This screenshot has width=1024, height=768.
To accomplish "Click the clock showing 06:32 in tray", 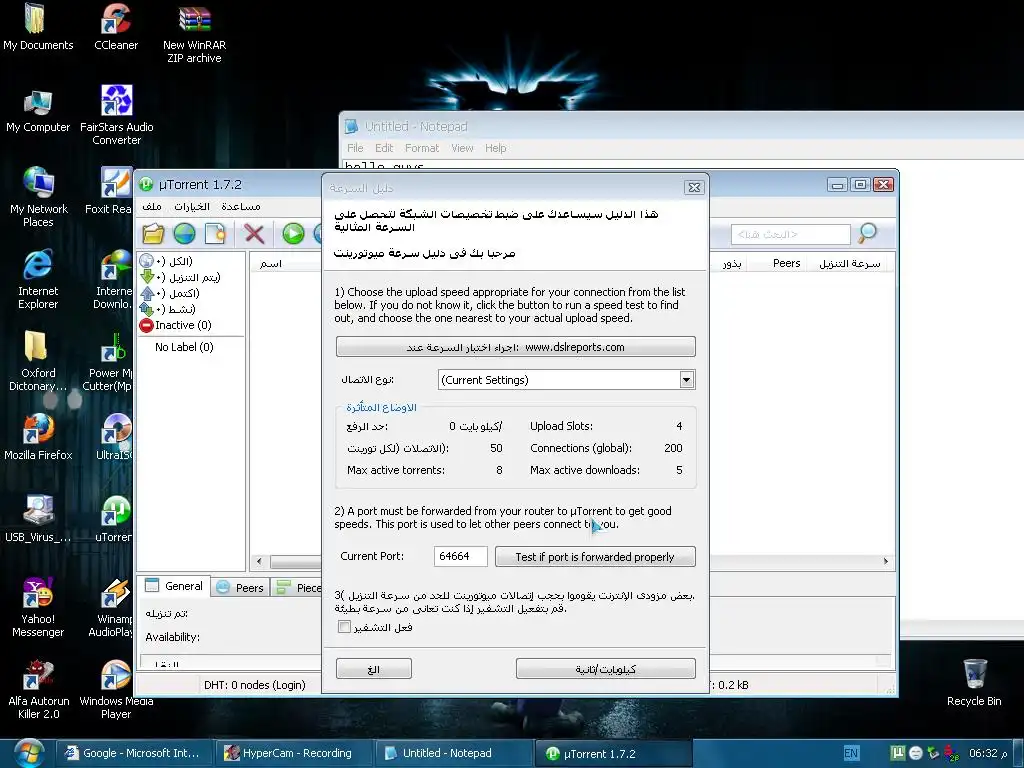I will pyautogui.click(x=988, y=753).
